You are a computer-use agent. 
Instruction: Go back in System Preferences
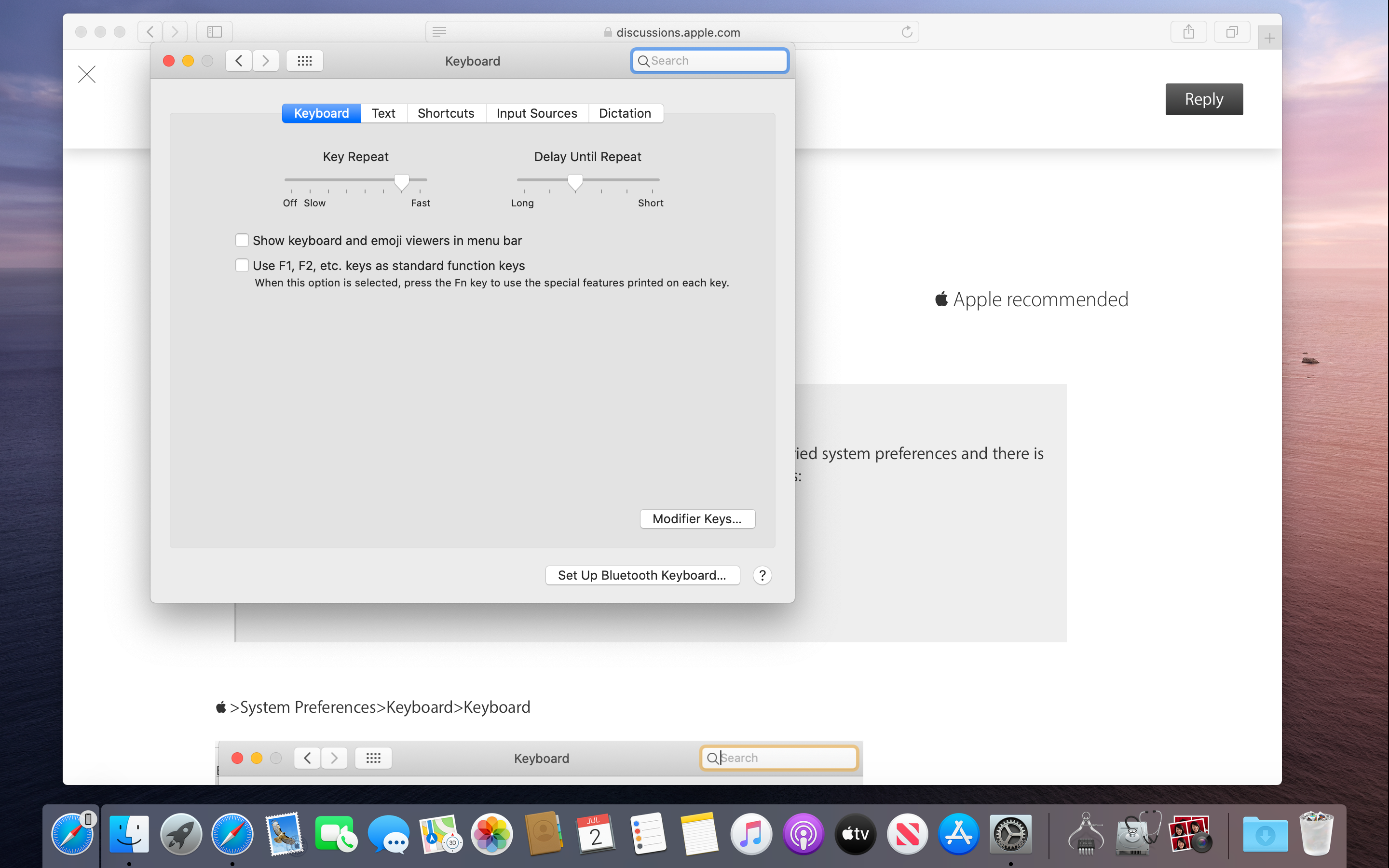239,61
